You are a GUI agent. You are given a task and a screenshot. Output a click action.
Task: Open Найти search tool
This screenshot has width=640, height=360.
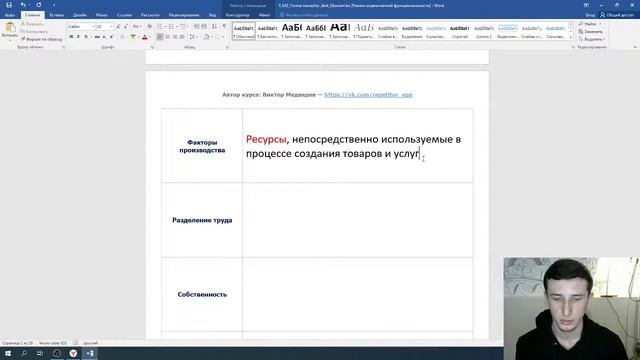(590, 24)
